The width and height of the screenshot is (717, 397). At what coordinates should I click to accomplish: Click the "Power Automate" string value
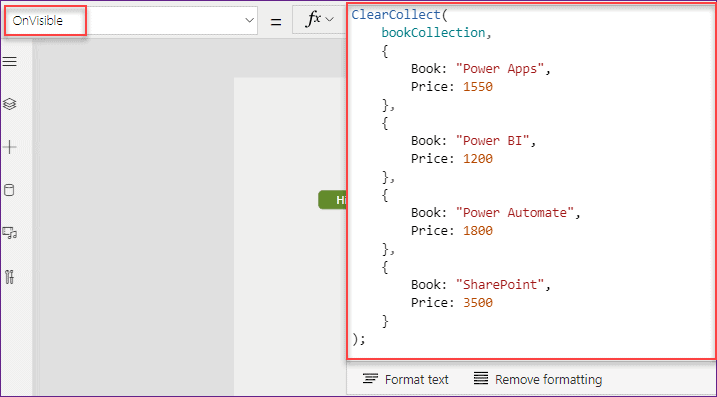pos(515,213)
